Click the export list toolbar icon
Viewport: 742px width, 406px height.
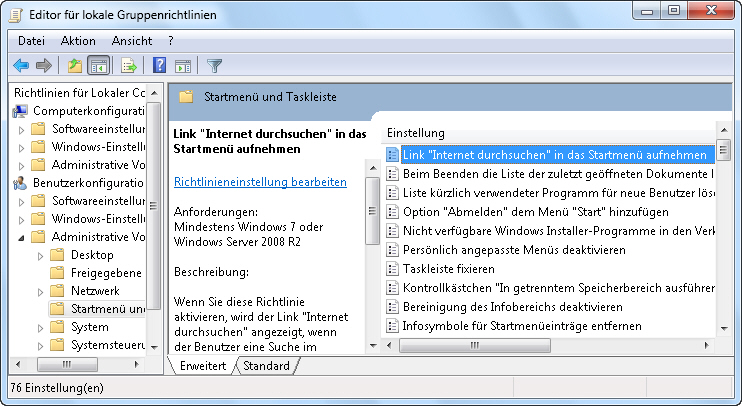pyautogui.click(x=128, y=66)
